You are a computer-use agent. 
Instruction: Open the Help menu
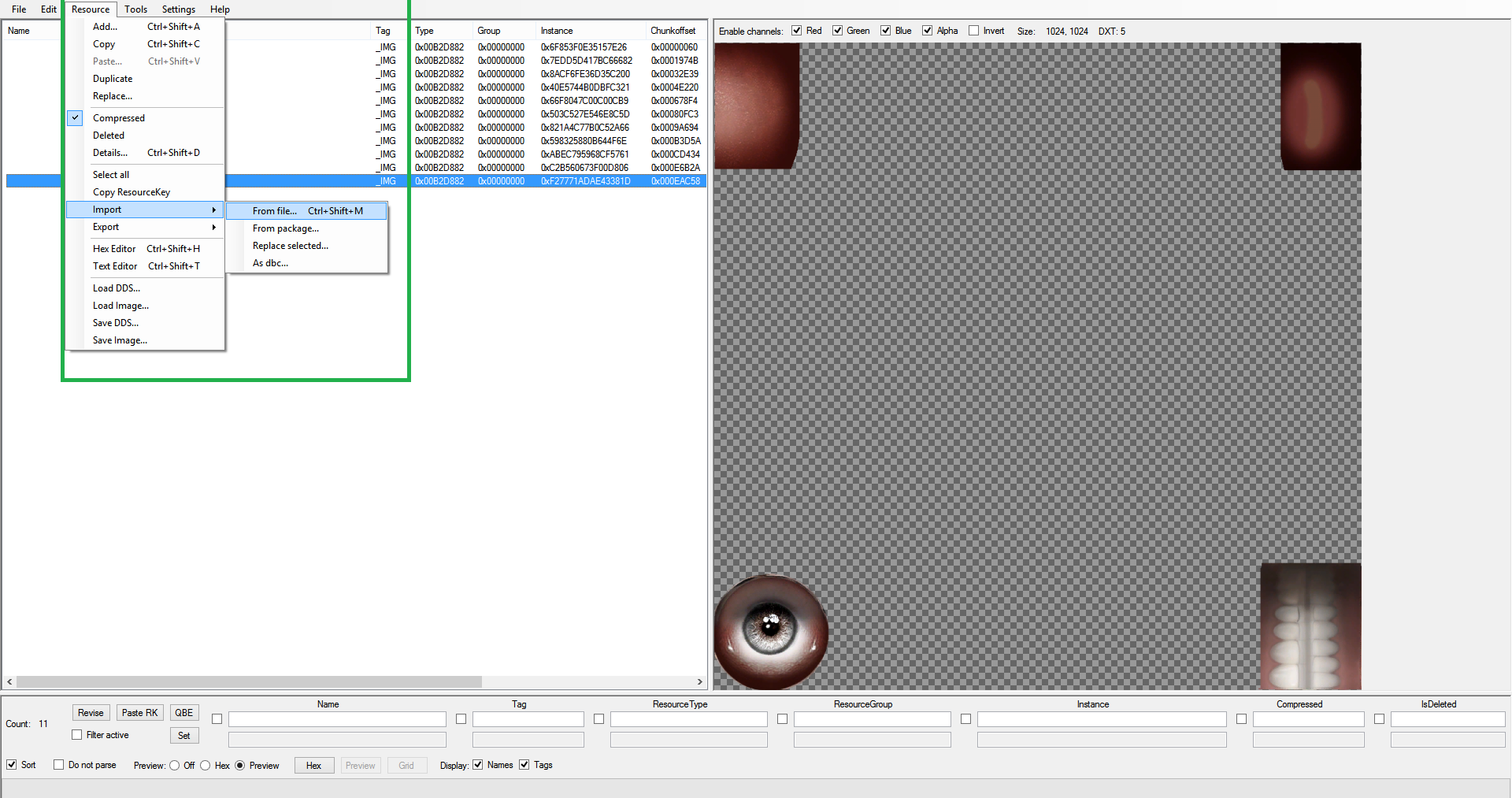point(220,9)
